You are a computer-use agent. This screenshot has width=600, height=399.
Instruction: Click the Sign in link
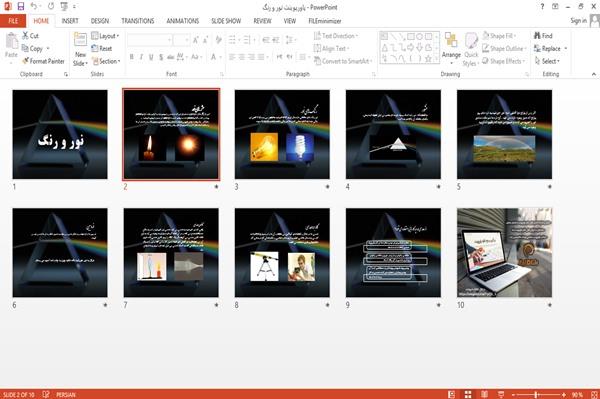[x=578, y=21]
